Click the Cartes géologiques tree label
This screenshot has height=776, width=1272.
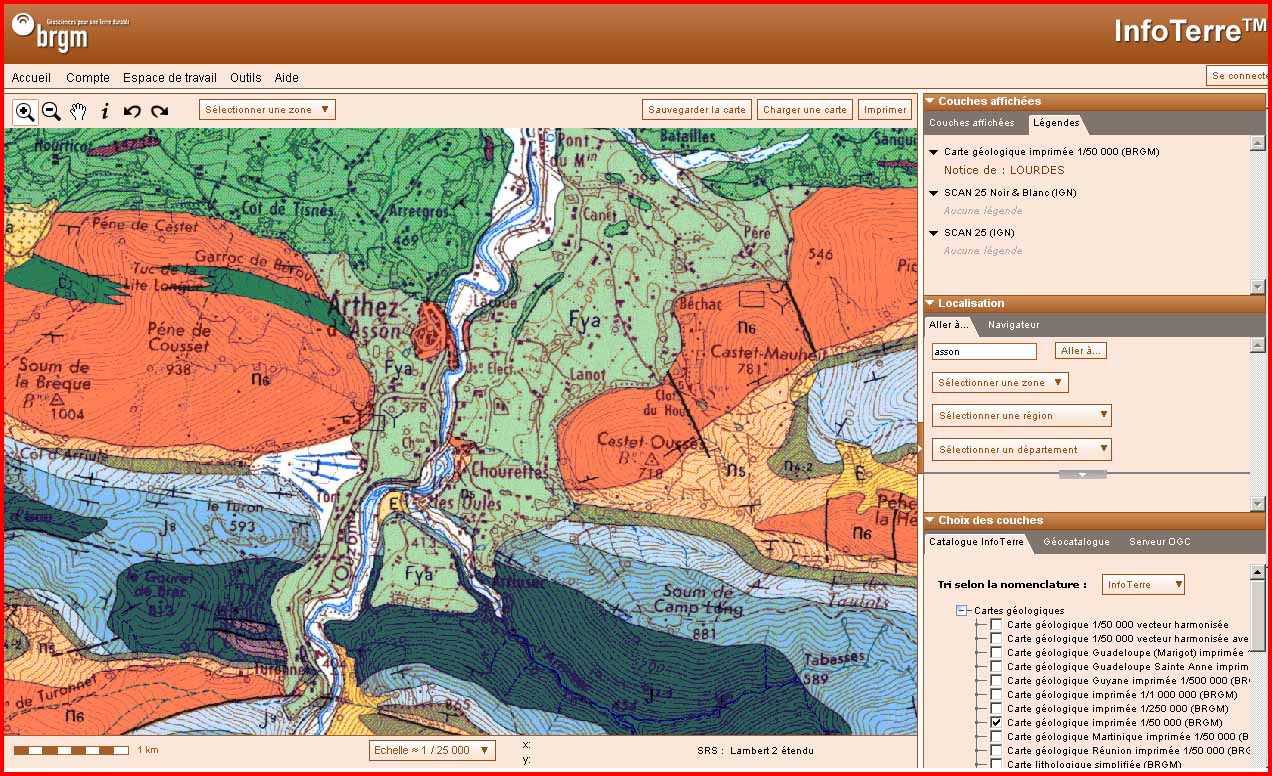pyautogui.click(x=1019, y=611)
